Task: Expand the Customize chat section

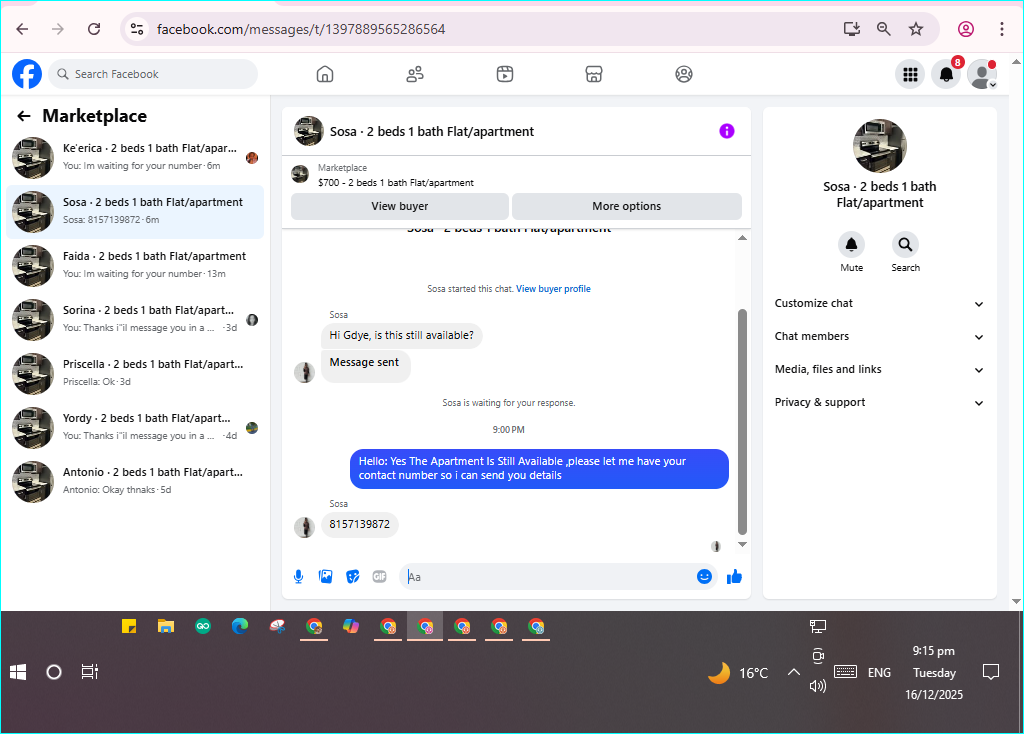Action: coord(880,304)
